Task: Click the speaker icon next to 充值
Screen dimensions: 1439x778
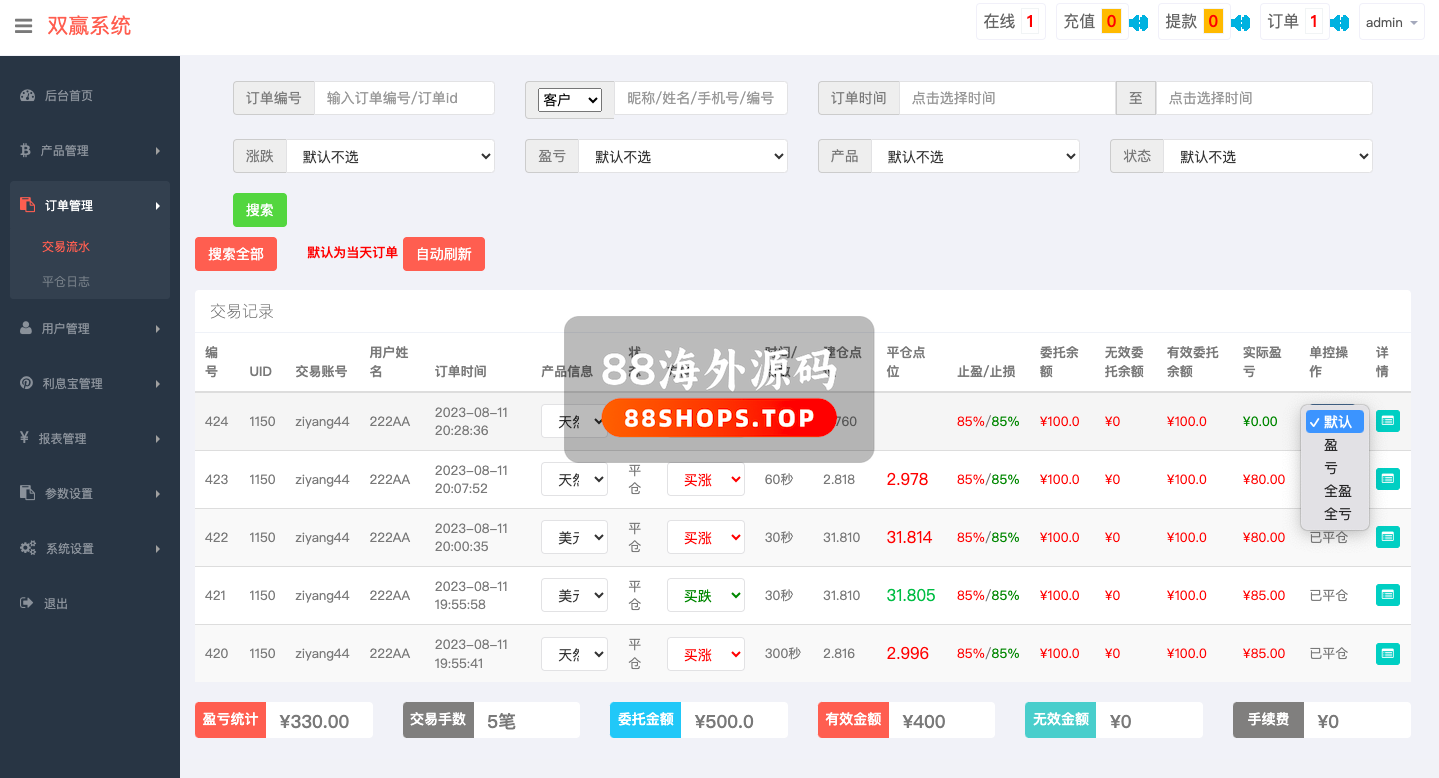Action: [x=1138, y=22]
